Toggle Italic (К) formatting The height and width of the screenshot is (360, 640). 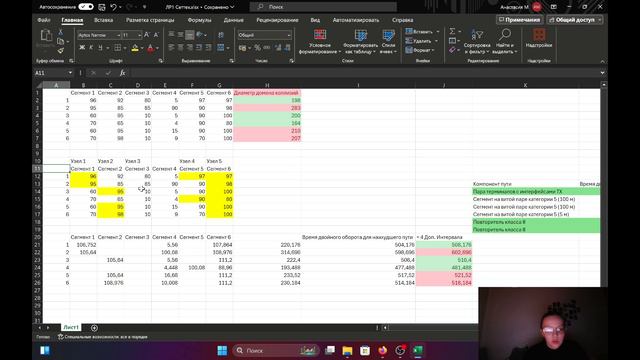pyautogui.click(x=91, y=48)
